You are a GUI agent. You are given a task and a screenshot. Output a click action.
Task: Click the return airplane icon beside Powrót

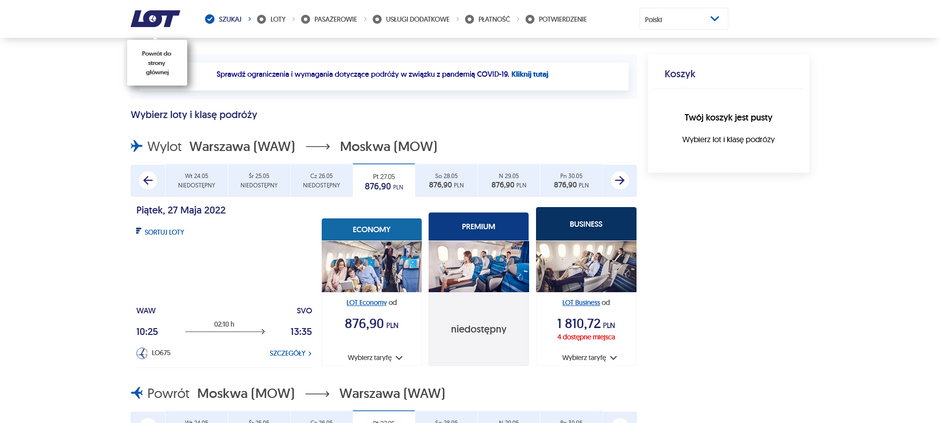(137, 393)
